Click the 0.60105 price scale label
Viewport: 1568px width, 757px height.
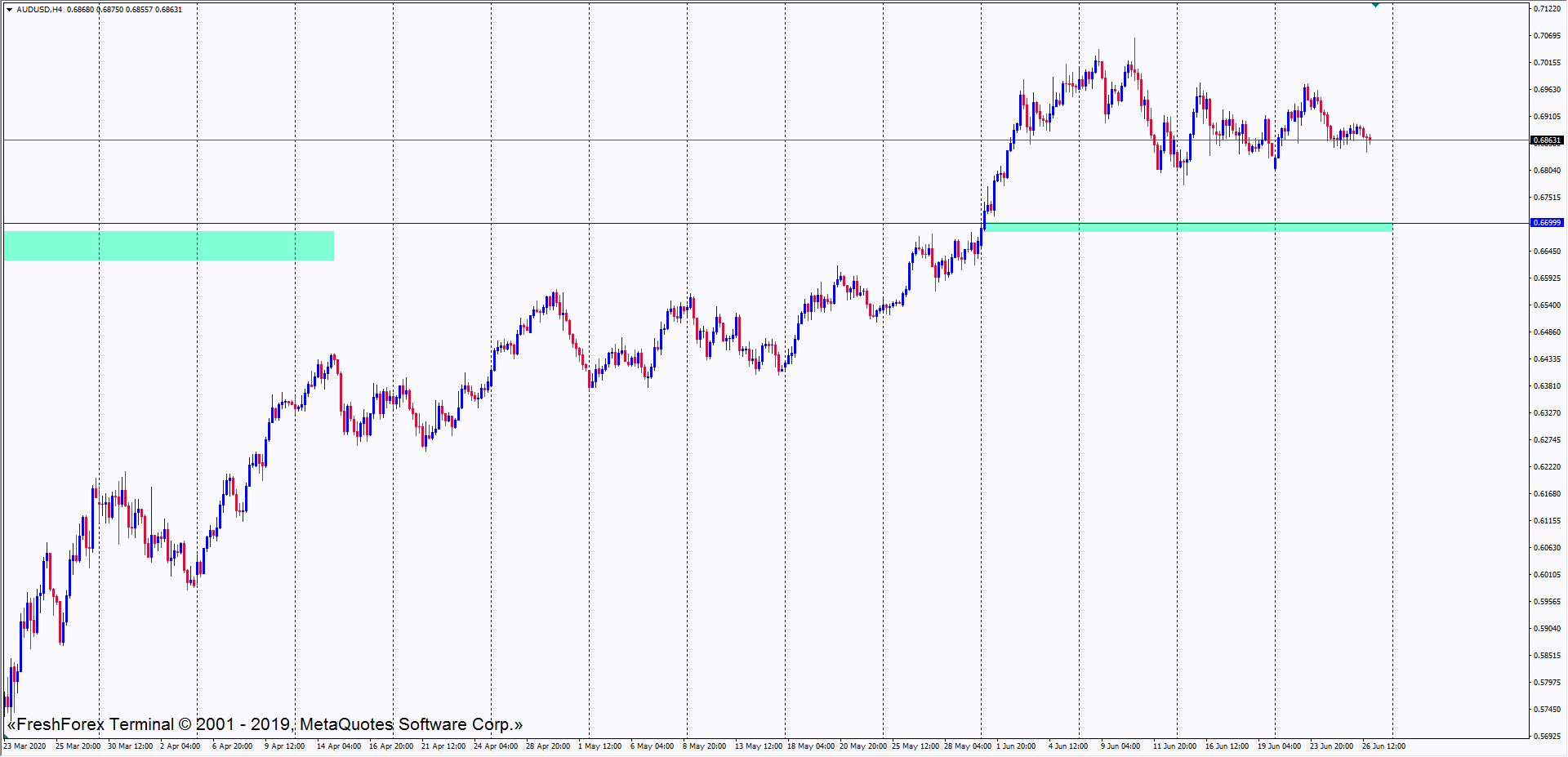coord(1547,575)
